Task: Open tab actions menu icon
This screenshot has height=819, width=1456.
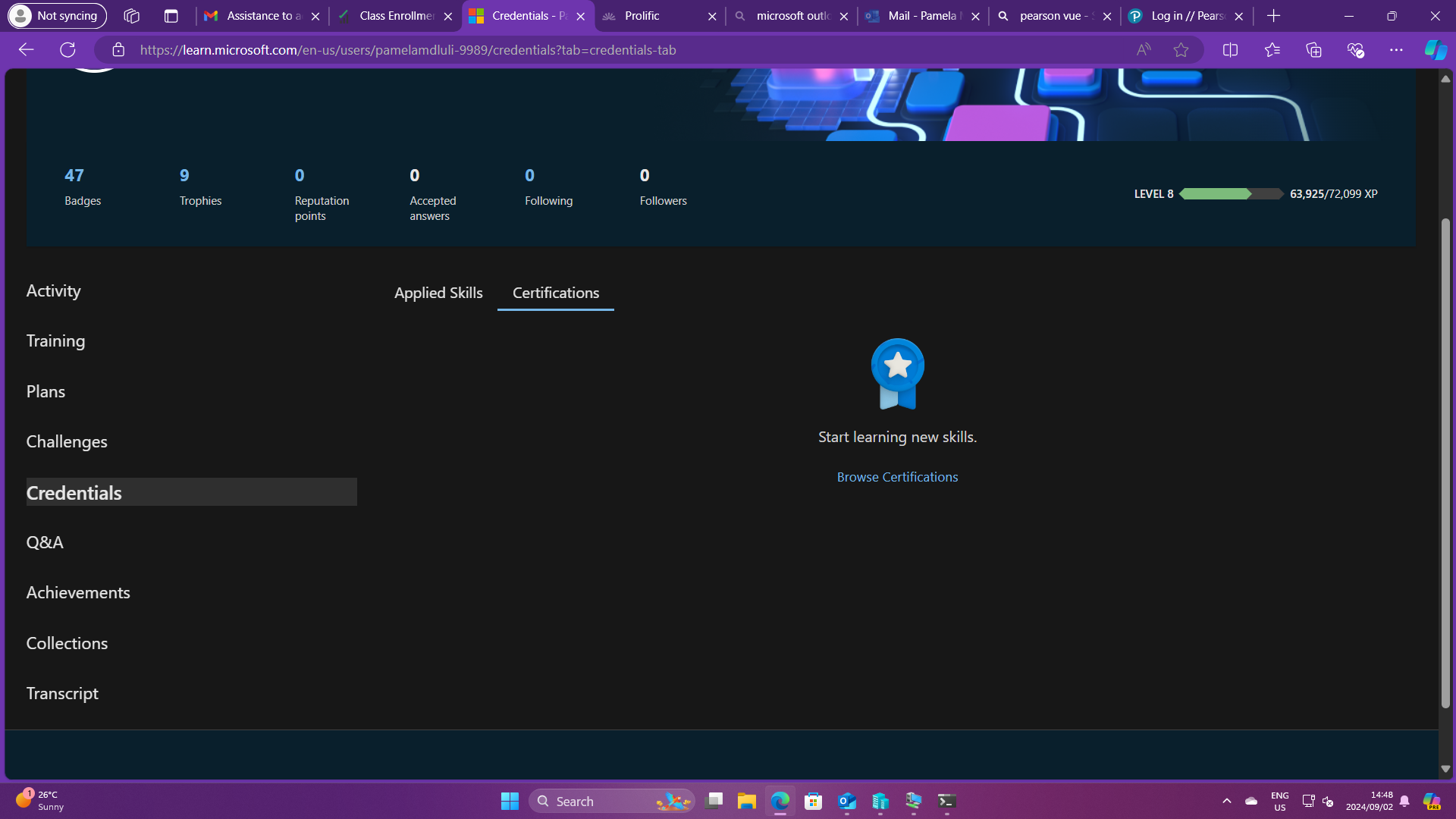Action: pos(171,16)
